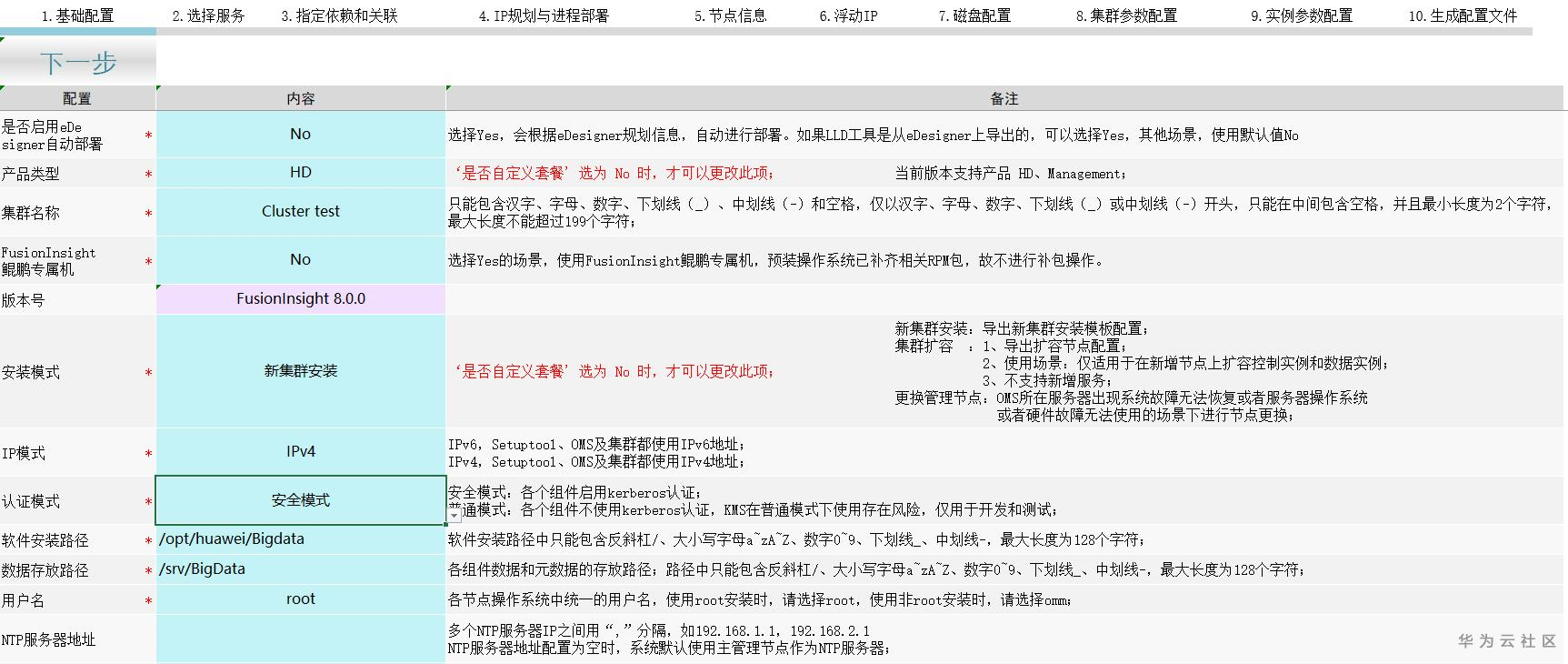Select the eDesigner自动部署 No cell
The width and height of the screenshot is (1568, 664).
click(x=301, y=135)
